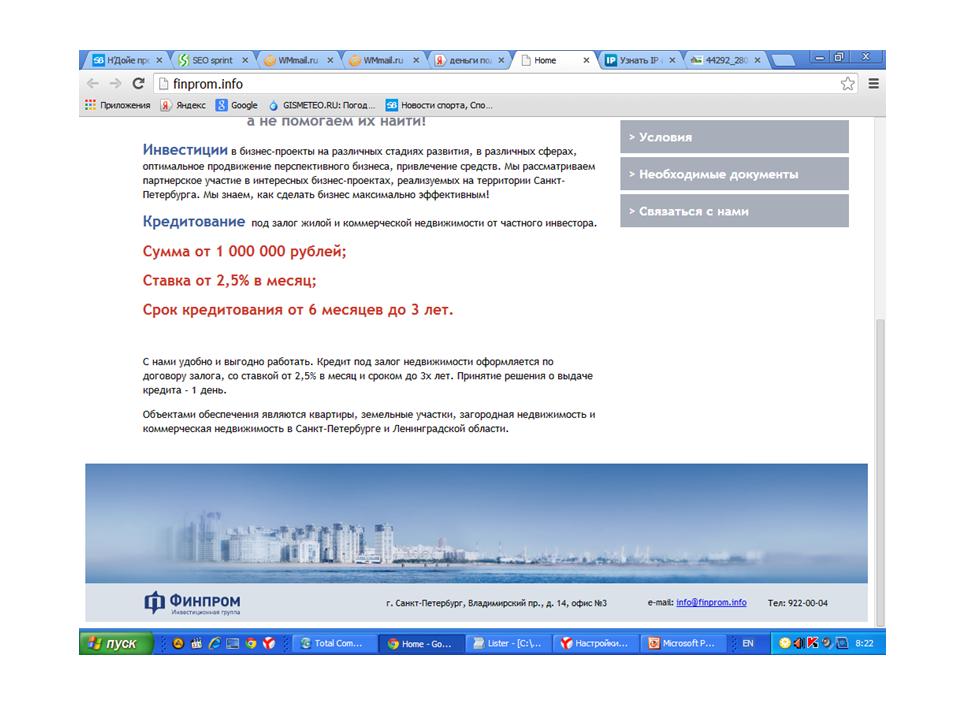
Task: Click the text Сумма от 1 000 000 рублей
Action: coord(244,252)
